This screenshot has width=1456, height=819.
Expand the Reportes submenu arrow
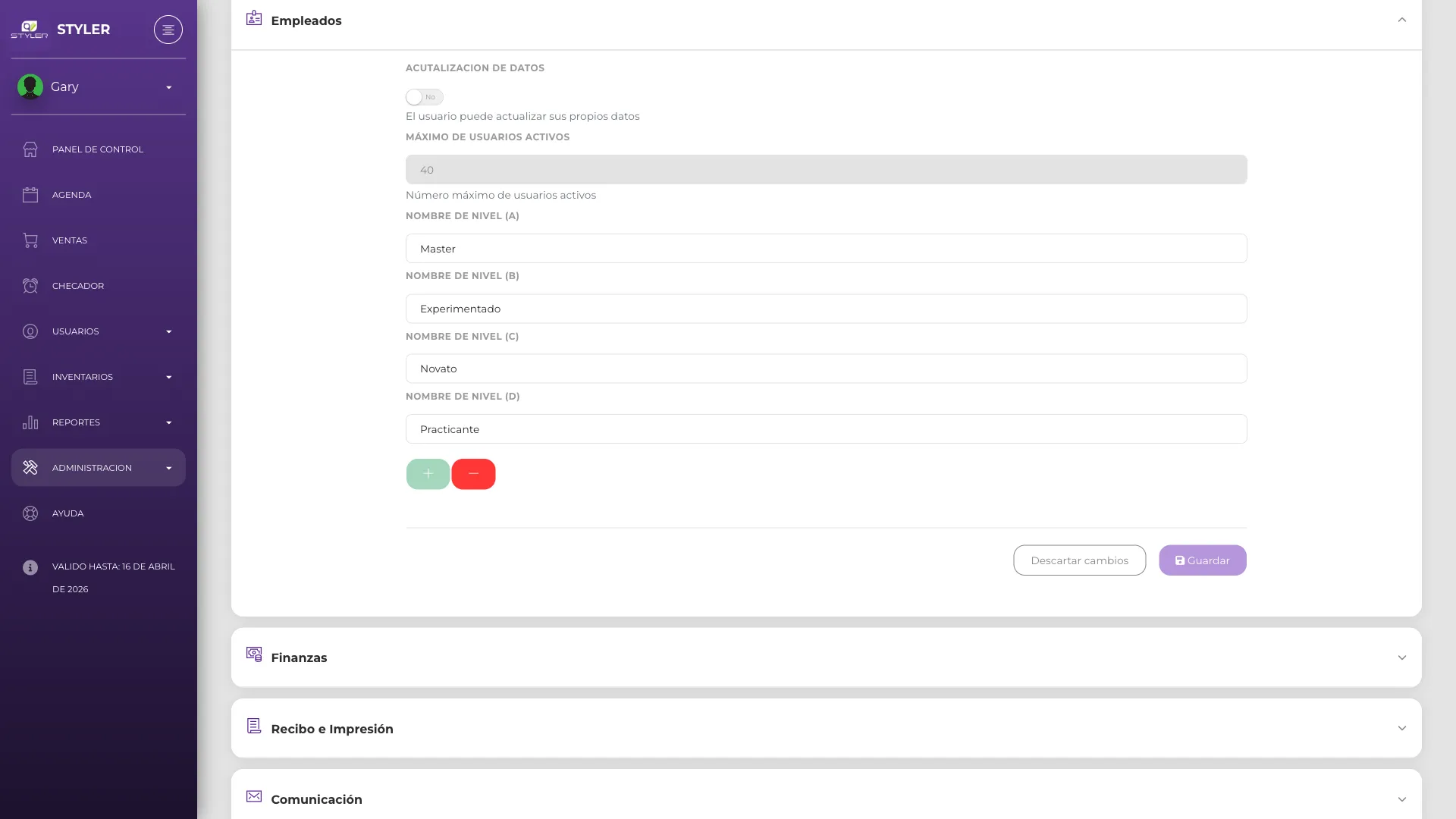(x=169, y=422)
